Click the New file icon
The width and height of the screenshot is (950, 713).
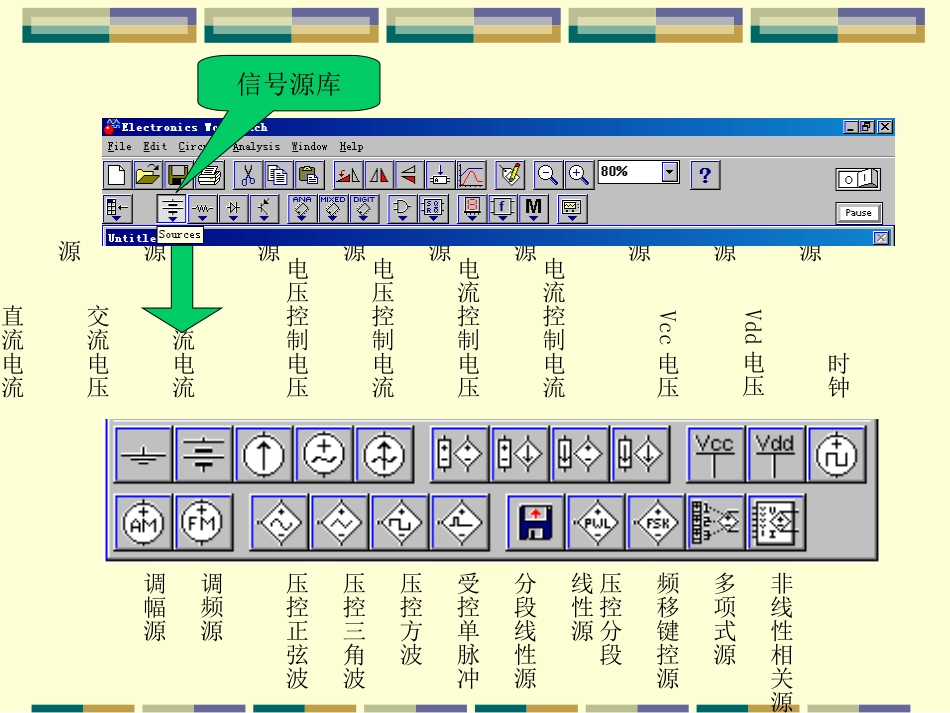click(116, 176)
